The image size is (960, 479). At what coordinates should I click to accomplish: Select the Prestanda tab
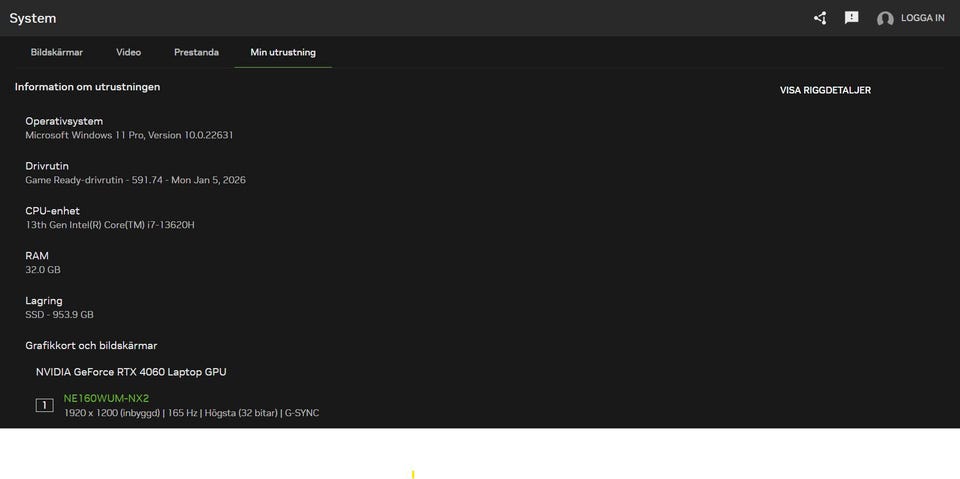197,52
